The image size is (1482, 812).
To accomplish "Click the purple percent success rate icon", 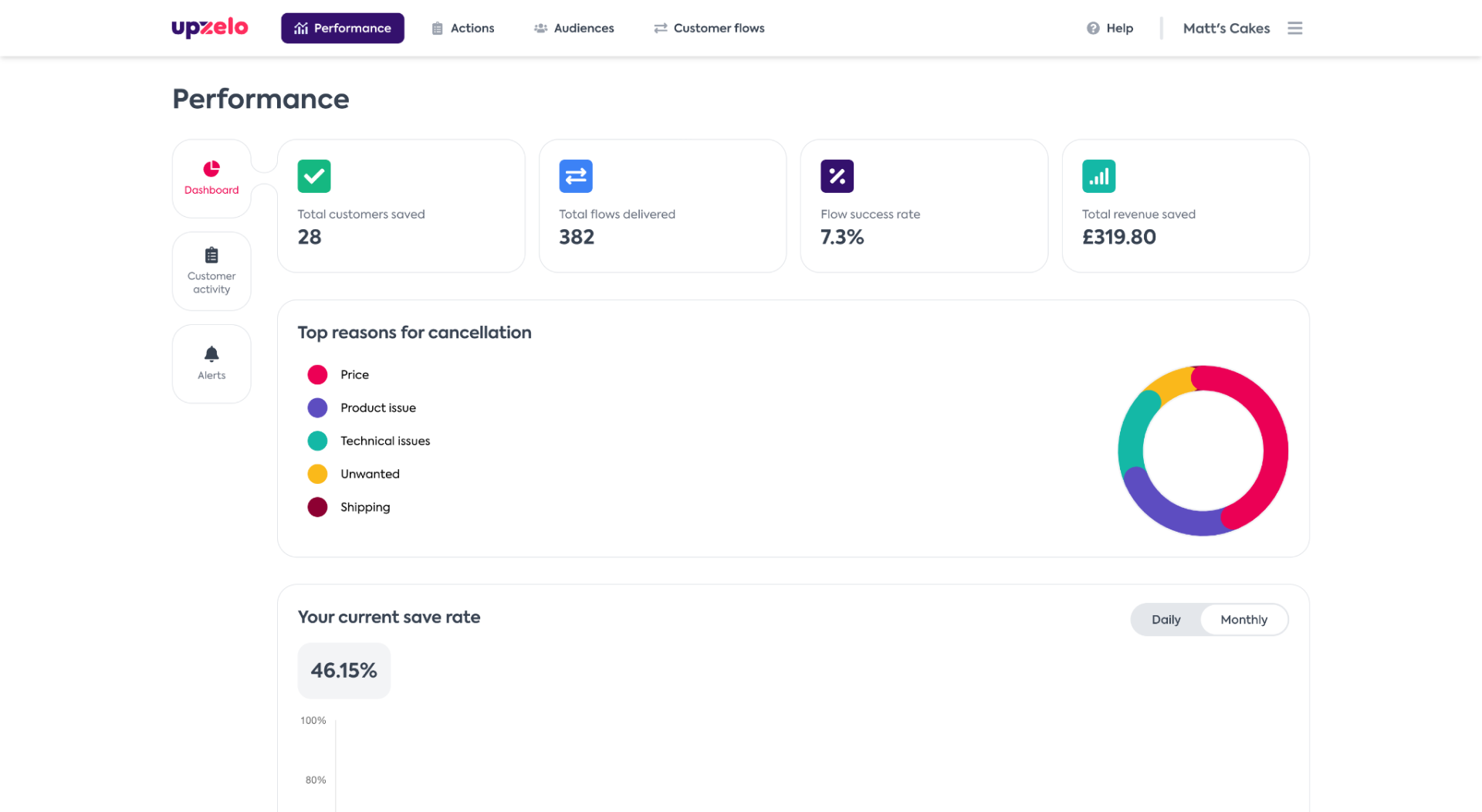I will (837, 176).
